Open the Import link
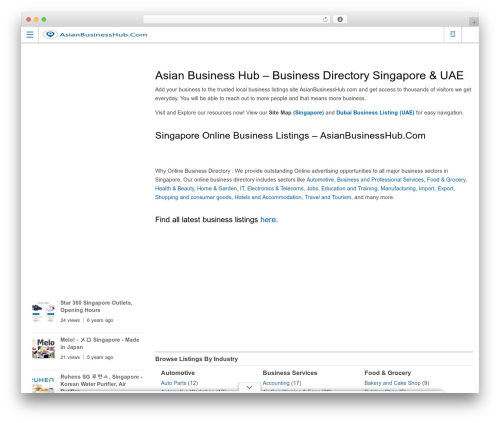The height and width of the screenshot is (423, 500). tap(427, 189)
